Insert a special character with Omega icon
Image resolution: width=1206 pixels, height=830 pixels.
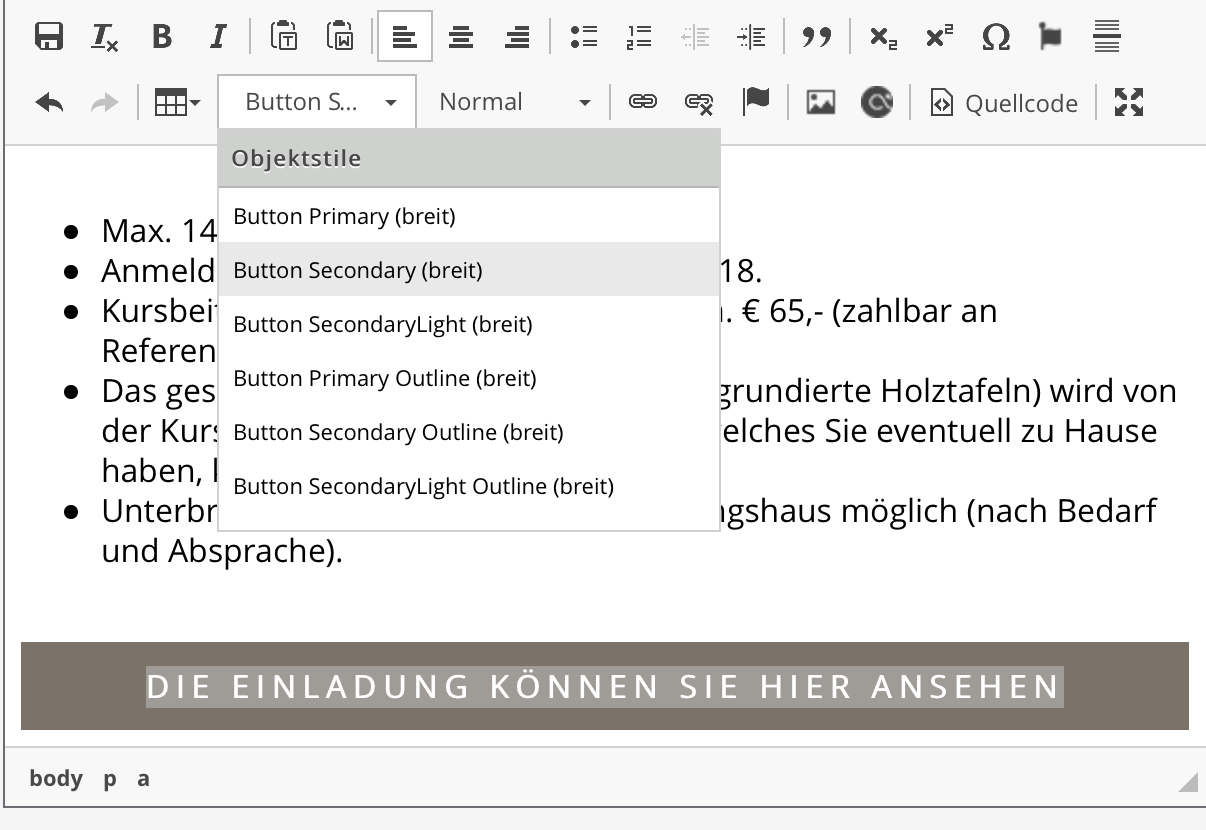(995, 37)
